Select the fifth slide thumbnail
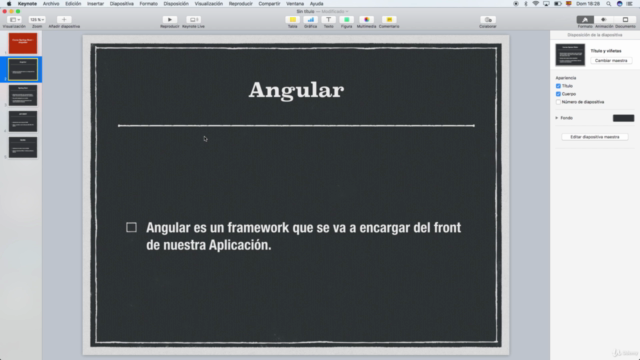The height and width of the screenshot is (360, 640). 23,147
